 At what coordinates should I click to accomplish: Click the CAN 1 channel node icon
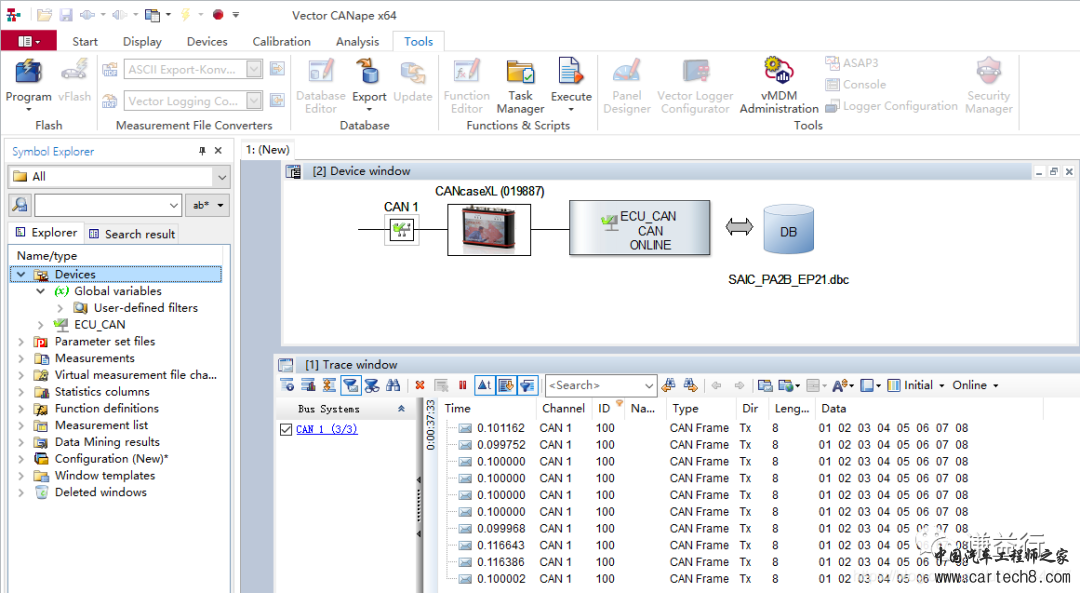[402, 229]
